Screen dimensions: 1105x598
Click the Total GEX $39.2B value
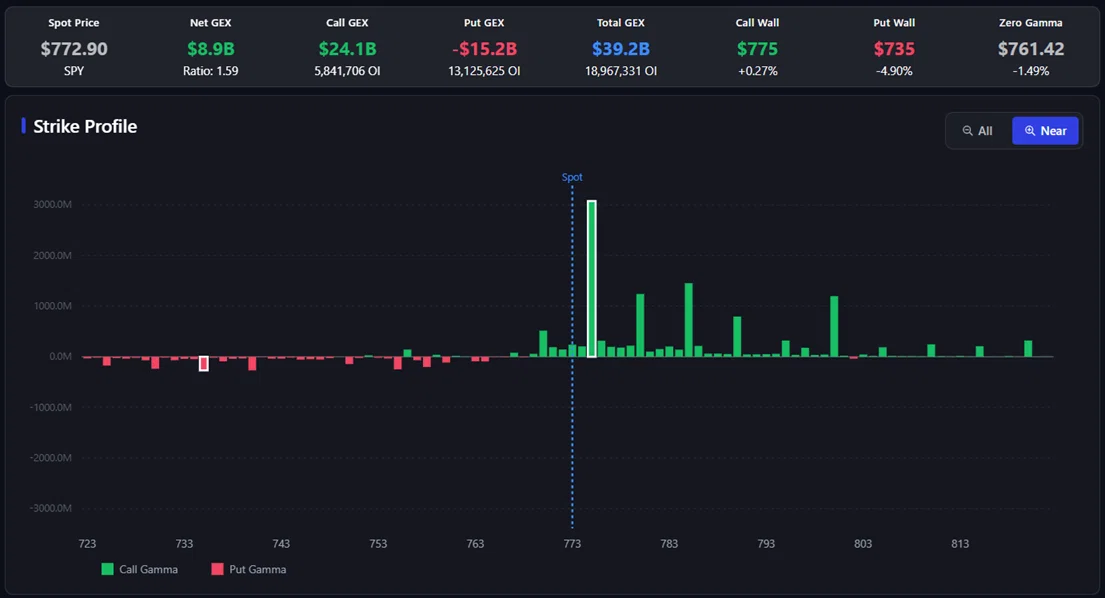621,49
